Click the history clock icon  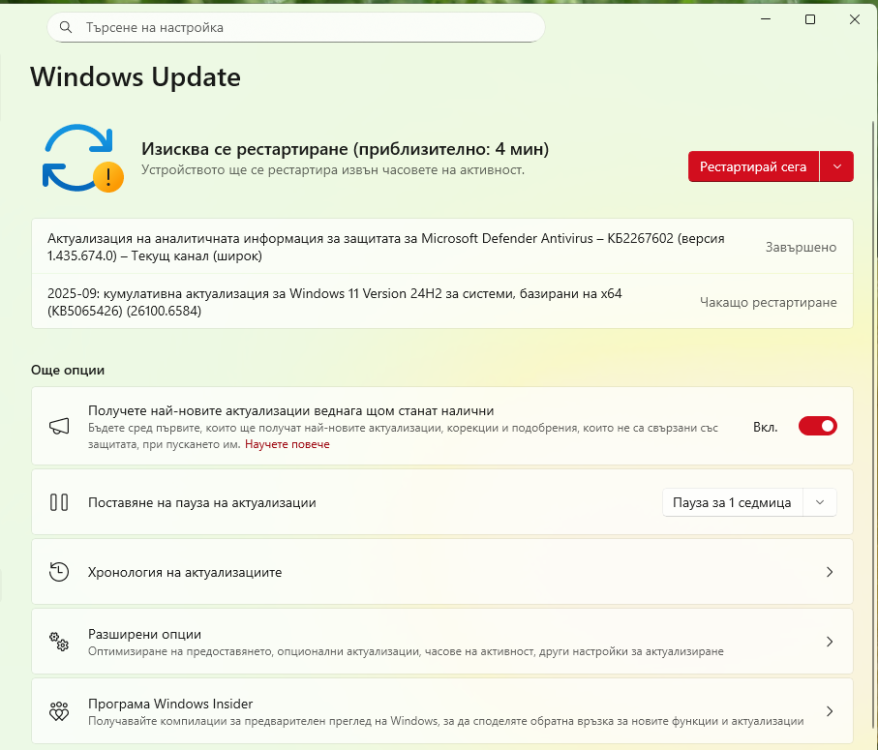pyautogui.click(x=59, y=572)
